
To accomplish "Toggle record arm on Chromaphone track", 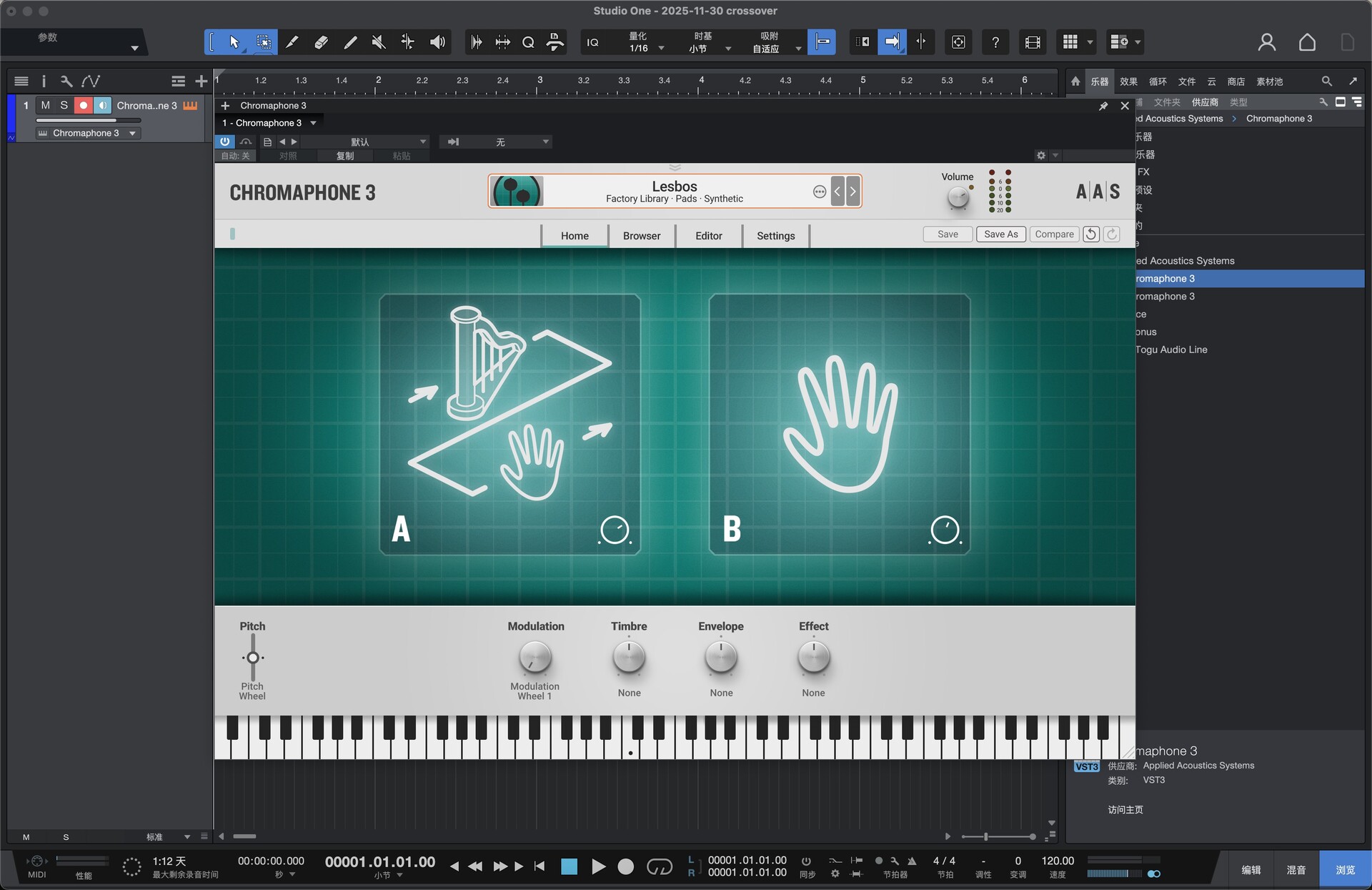I will [x=83, y=105].
